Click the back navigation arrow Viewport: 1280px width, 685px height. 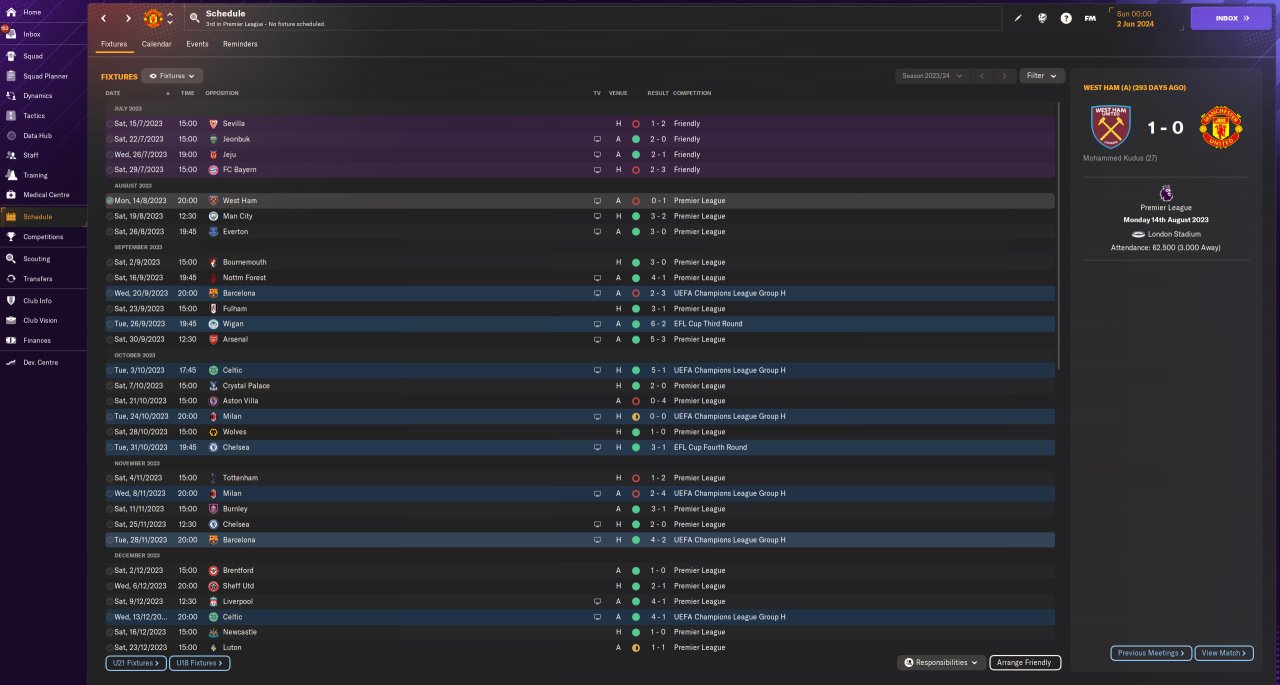pyautogui.click(x=103, y=18)
